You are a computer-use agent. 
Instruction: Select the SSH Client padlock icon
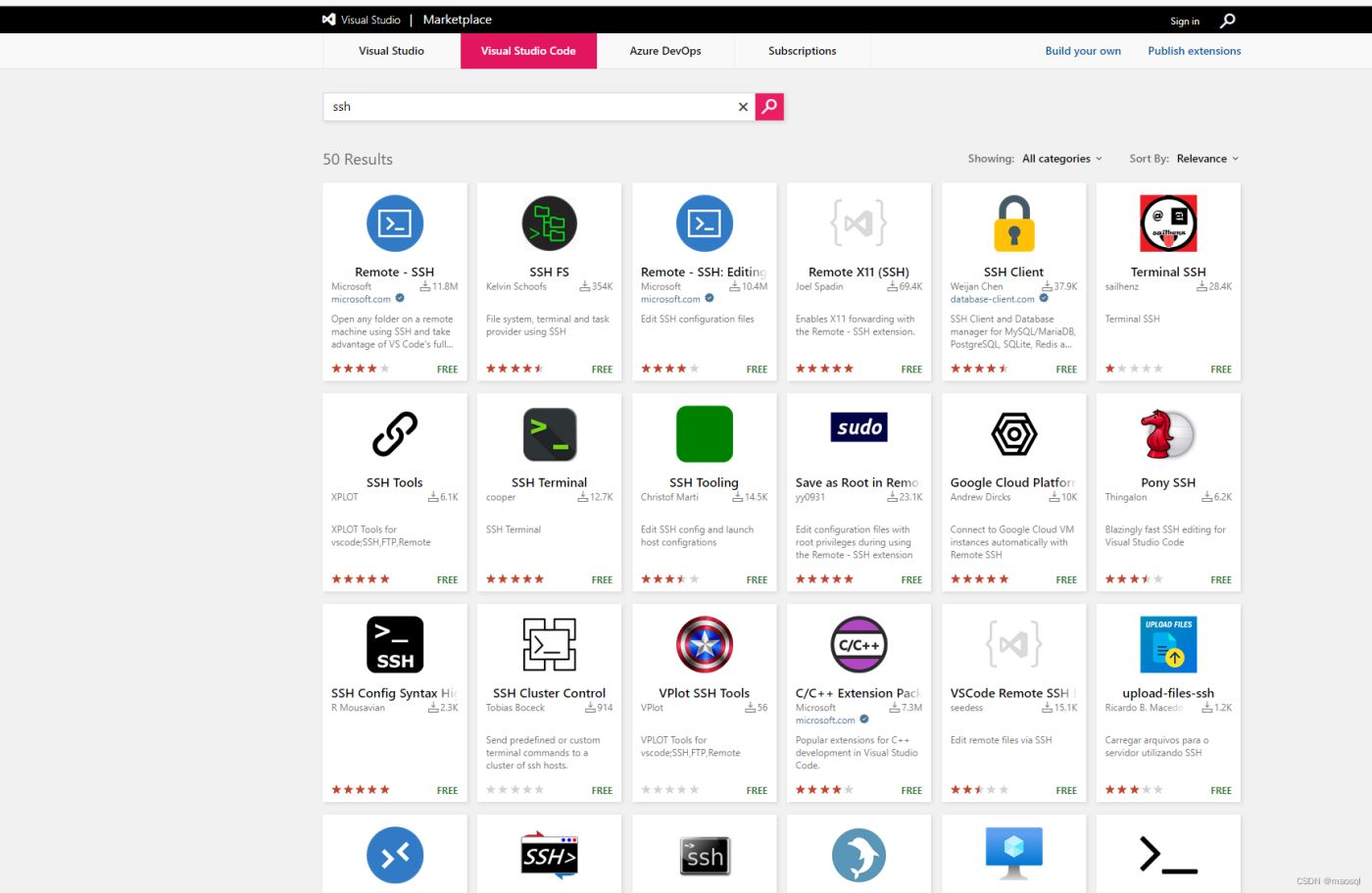click(1013, 223)
